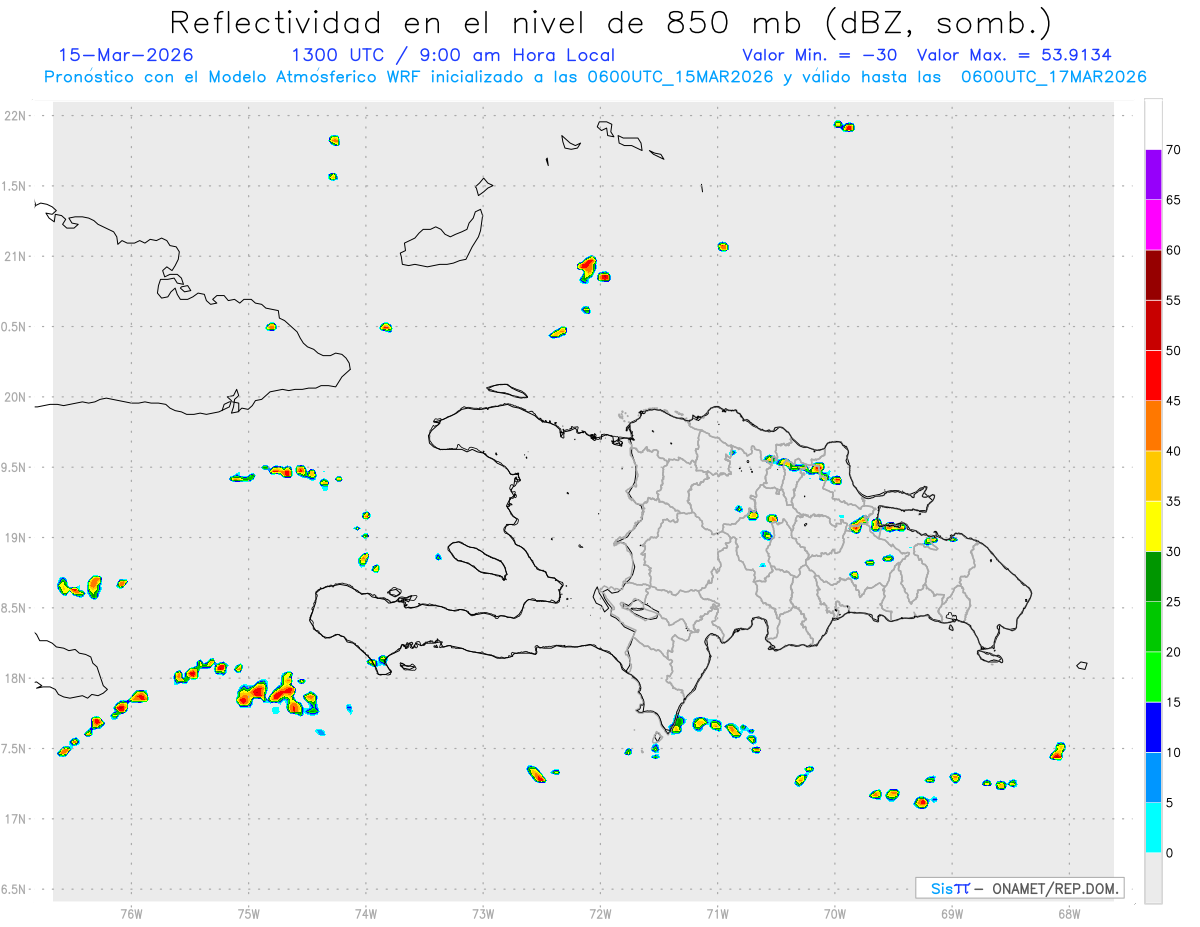Click the colorbar label "40"
The image size is (1200, 927).
[x=1174, y=451]
